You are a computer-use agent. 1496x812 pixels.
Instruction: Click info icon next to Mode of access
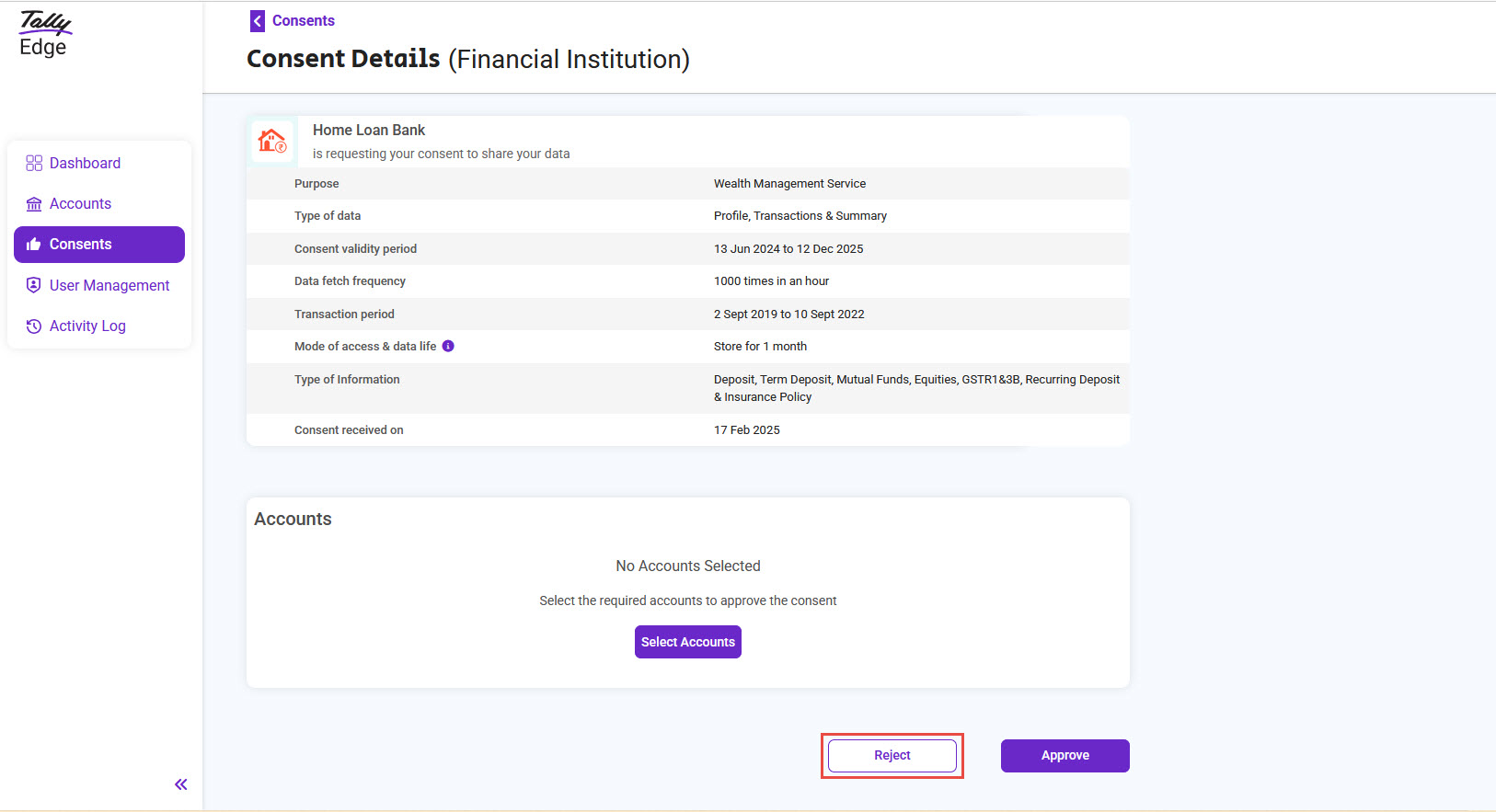click(x=448, y=346)
